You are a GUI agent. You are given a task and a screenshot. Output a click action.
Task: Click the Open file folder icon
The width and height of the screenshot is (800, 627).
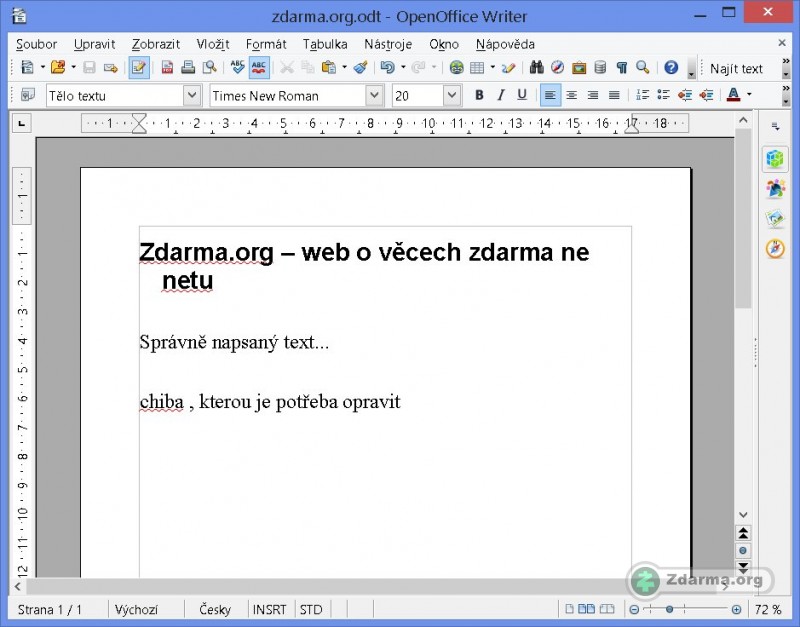[x=58, y=67]
